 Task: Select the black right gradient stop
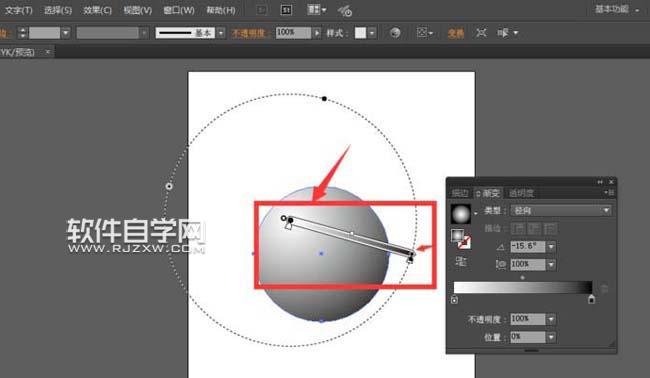[x=592, y=299]
